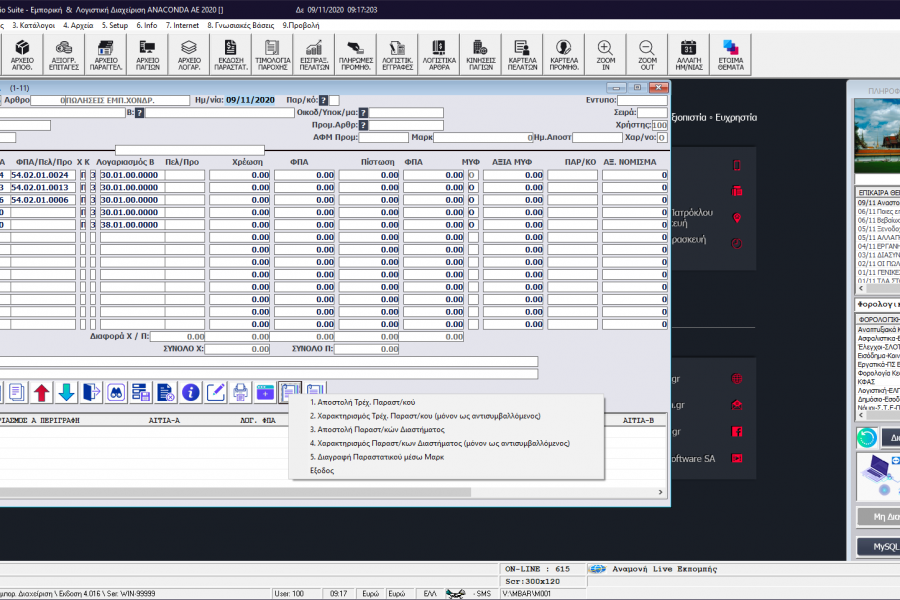Click the green circular refresh icon
This screenshot has height=600, width=900.
867,438
